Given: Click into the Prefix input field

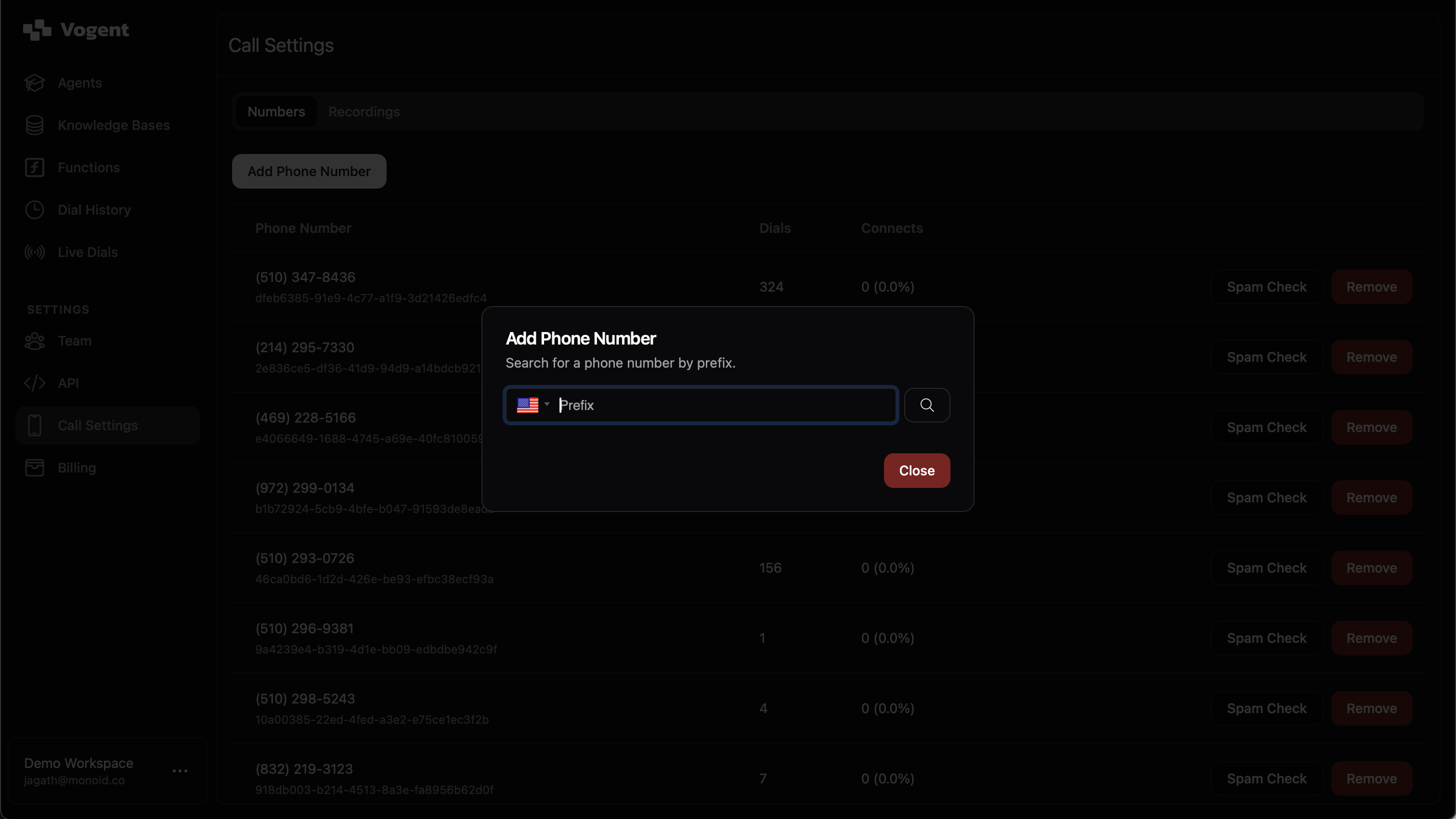Looking at the screenshot, I should [x=724, y=405].
